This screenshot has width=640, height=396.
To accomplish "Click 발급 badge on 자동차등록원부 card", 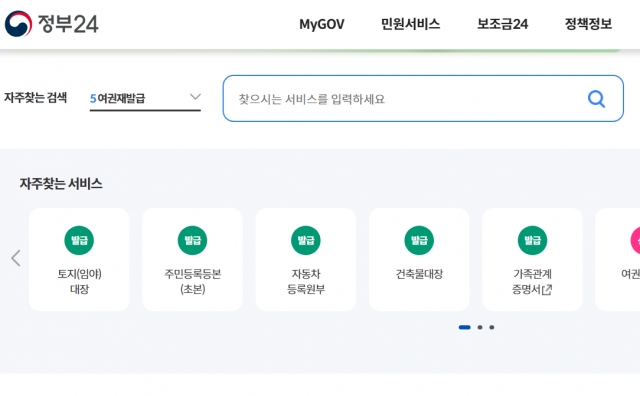I will 306,240.
